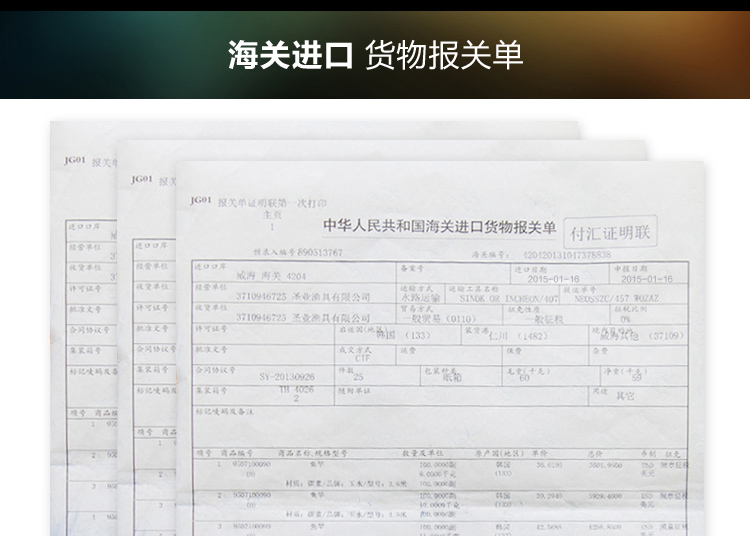Select the 申报日期 value 2015-01-16
The image size is (750, 536).
point(647,279)
